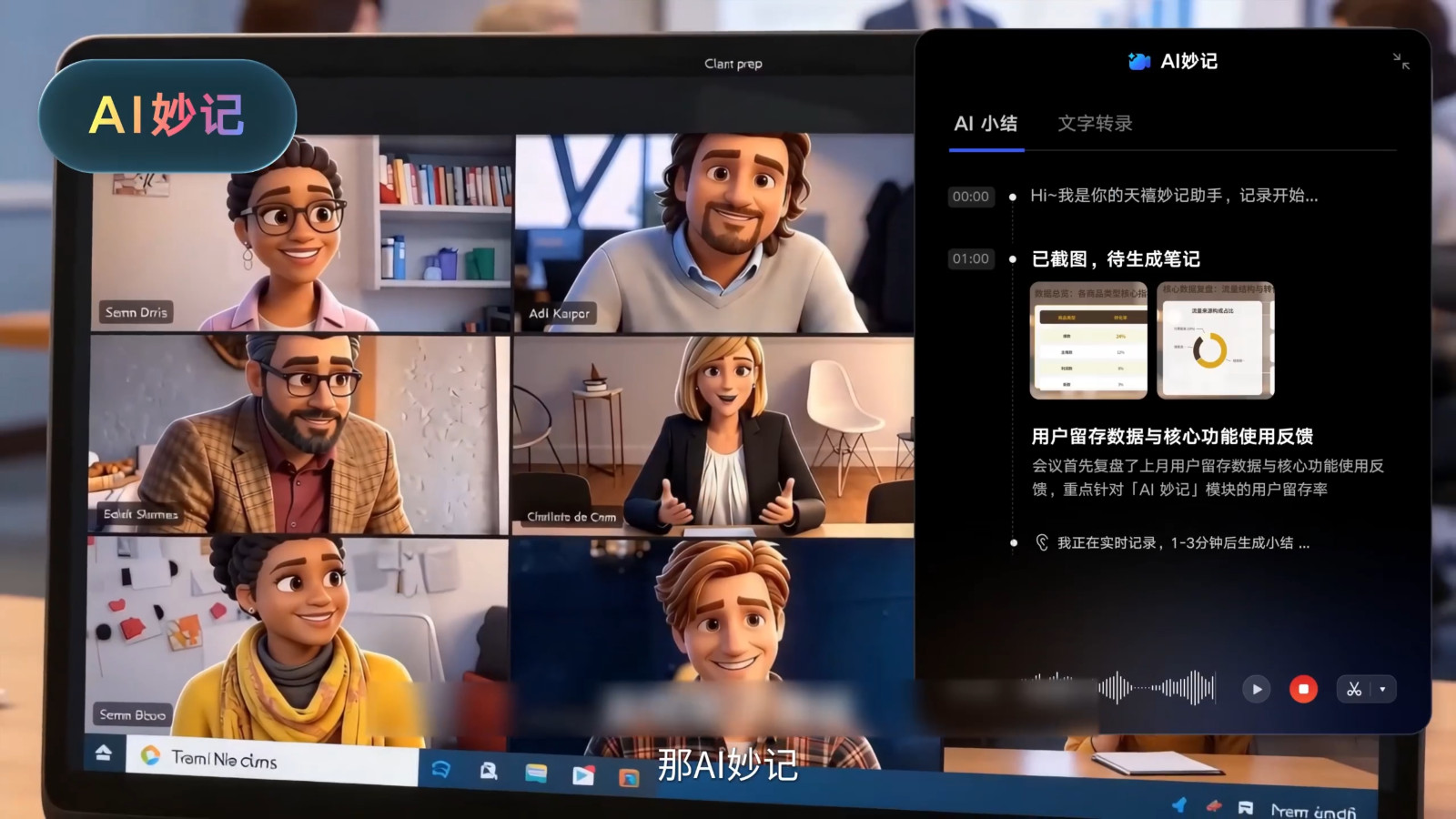Open the donut chart screenshot thumbnail
Image resolution: width=1456 pixels, height=819 pixels.
point(1215,340)
